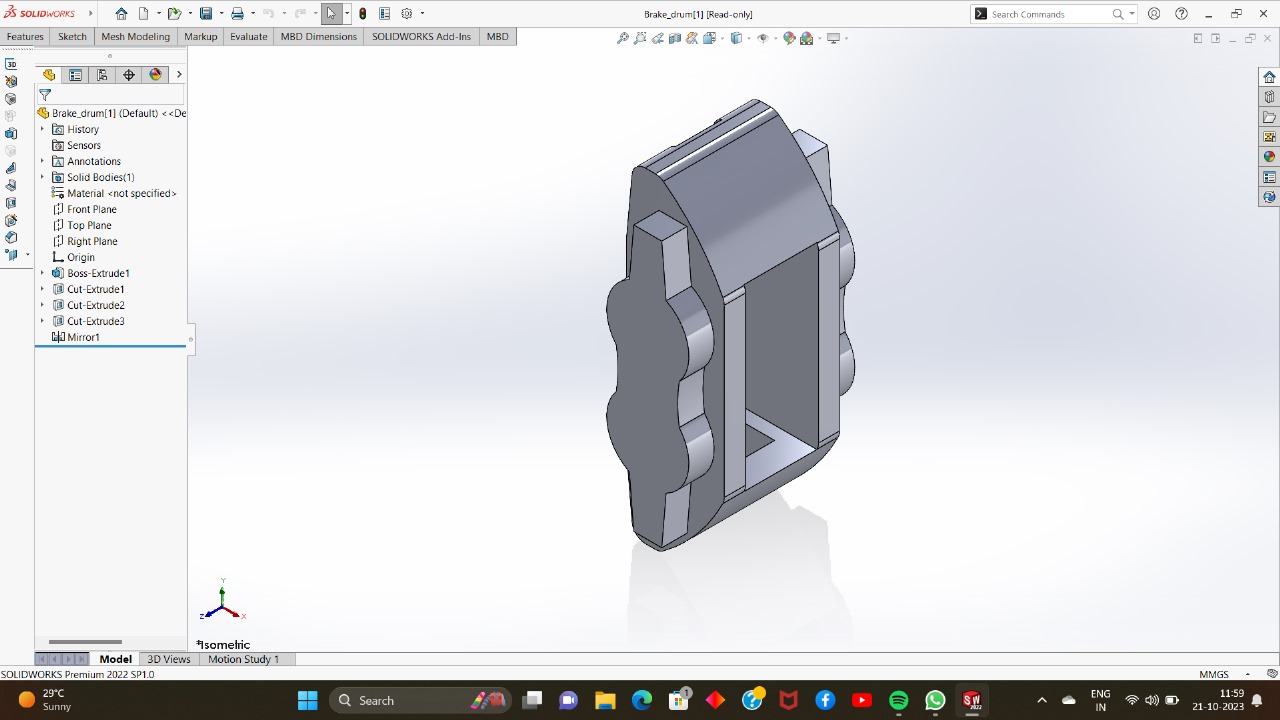1280x720 pixels.
Task: Switch to the Sketch tab
Action: [72, 37]
